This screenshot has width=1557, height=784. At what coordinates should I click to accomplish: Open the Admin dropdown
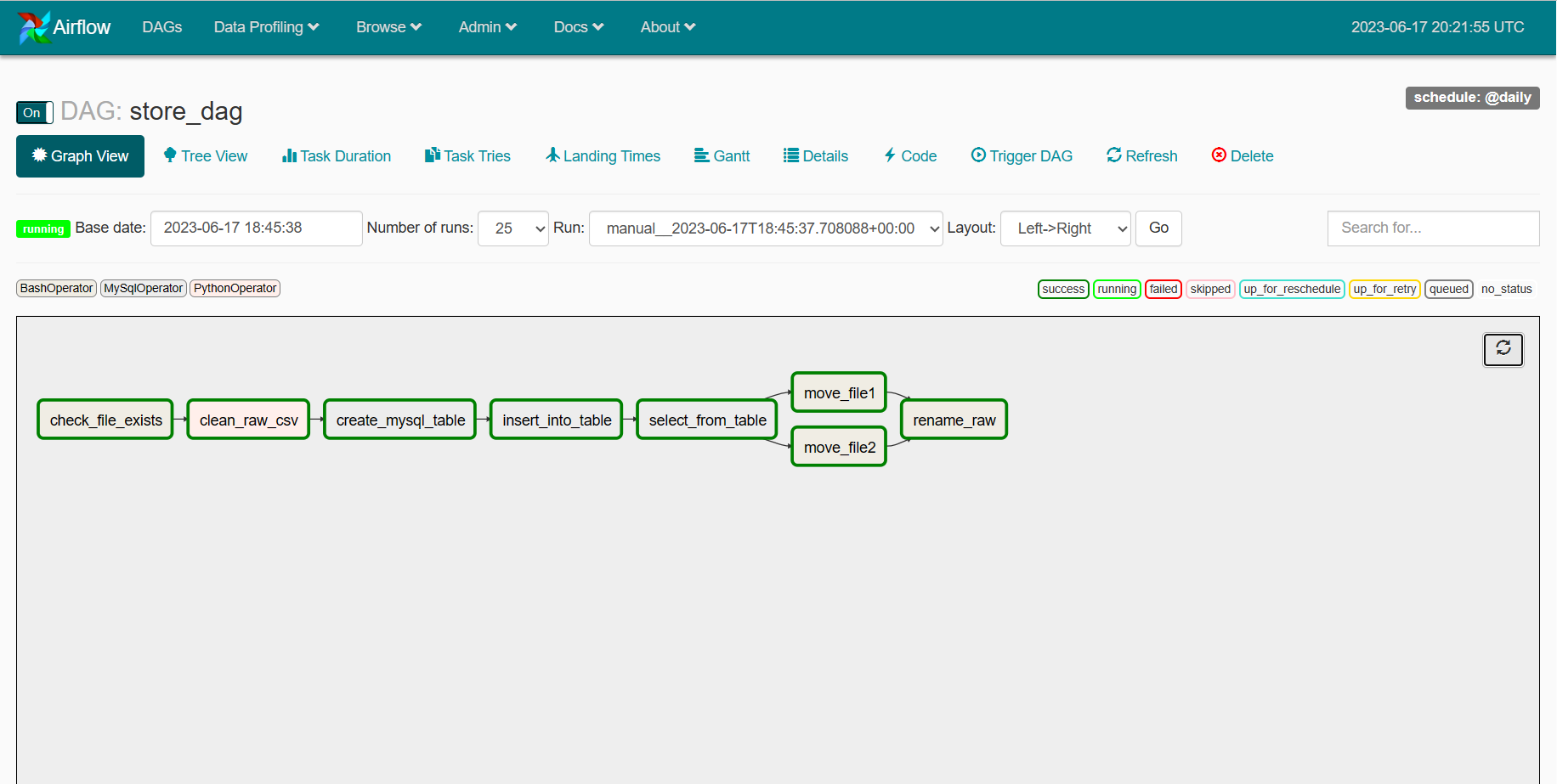tap(488, 27)
